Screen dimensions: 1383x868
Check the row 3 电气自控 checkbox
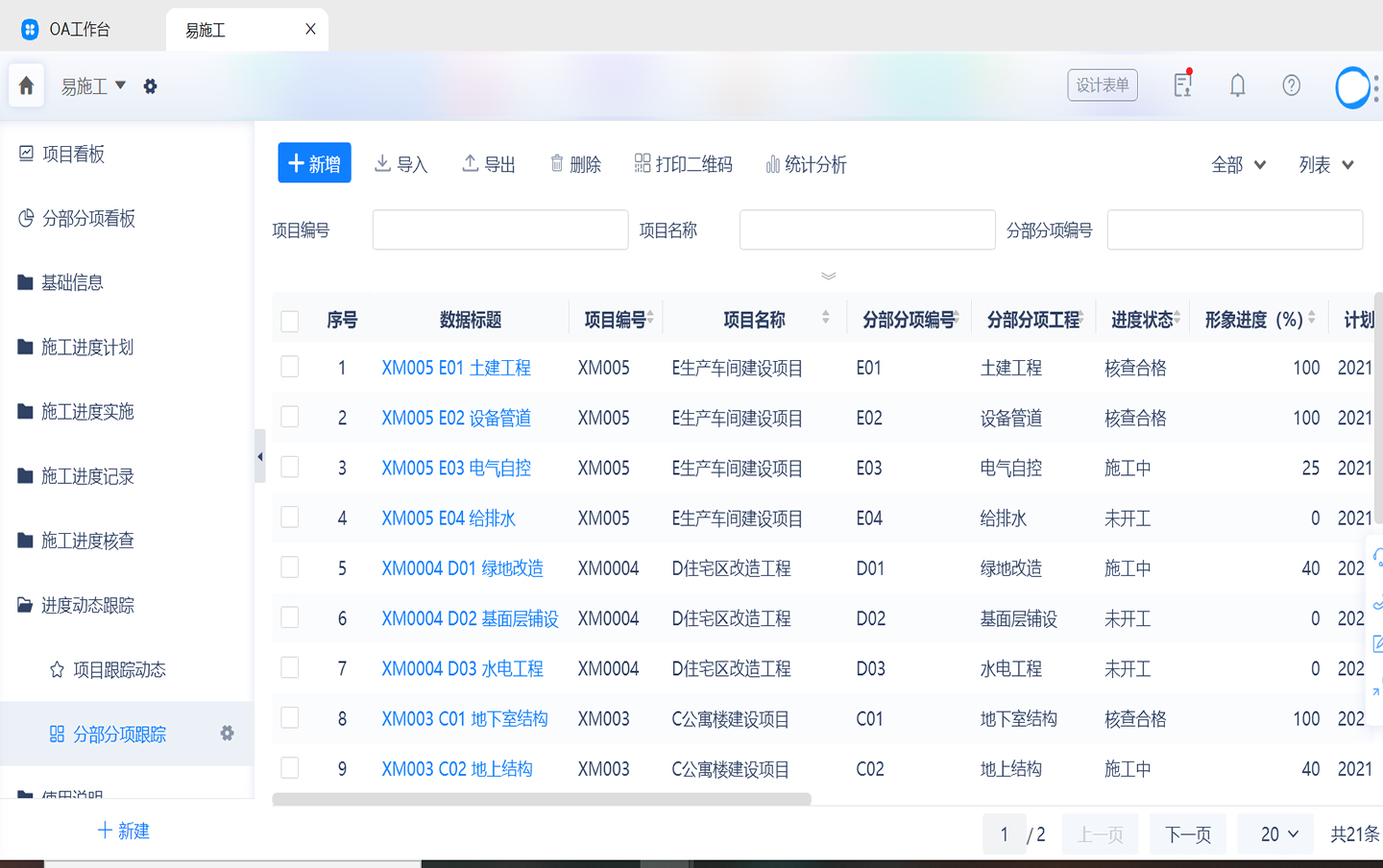(289, 467)
